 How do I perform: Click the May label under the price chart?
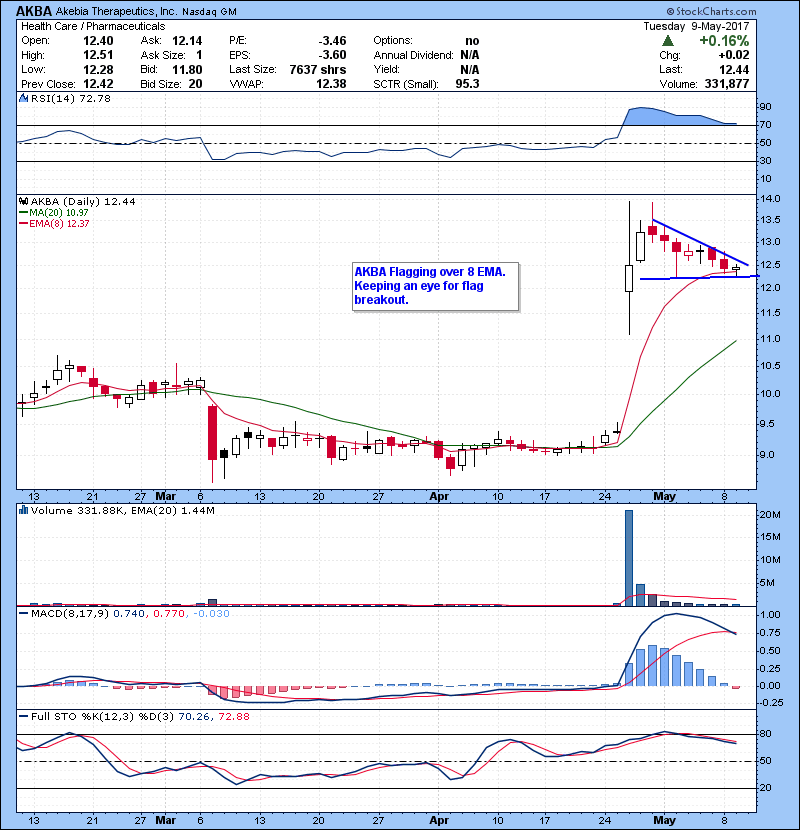[x=664, y=496]
